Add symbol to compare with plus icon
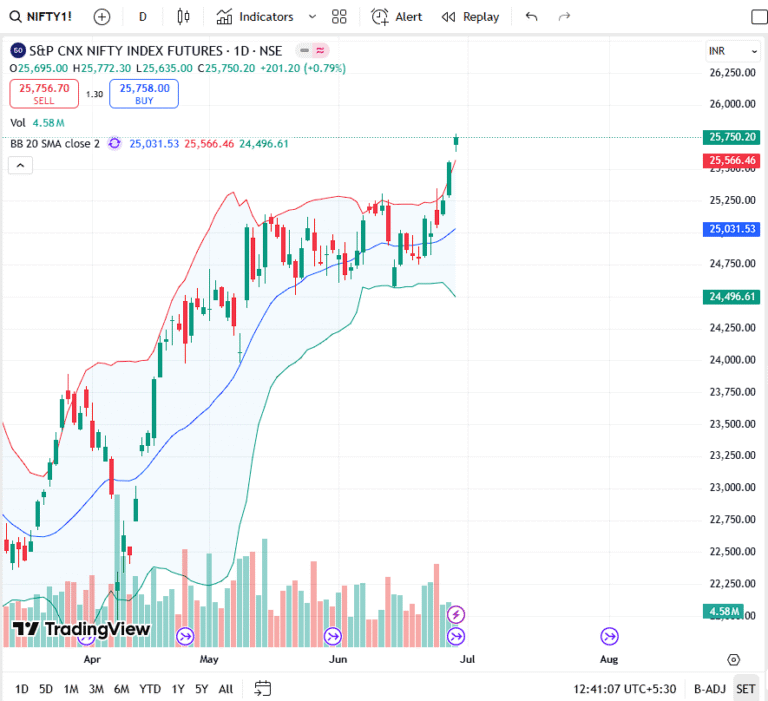This screenshot has height=701, width=768. [102, 17]
